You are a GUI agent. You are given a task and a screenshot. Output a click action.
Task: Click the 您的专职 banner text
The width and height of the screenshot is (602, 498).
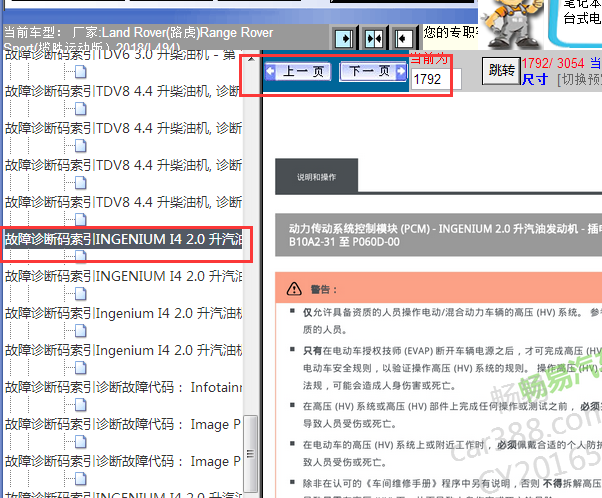(x=450, y=33)
